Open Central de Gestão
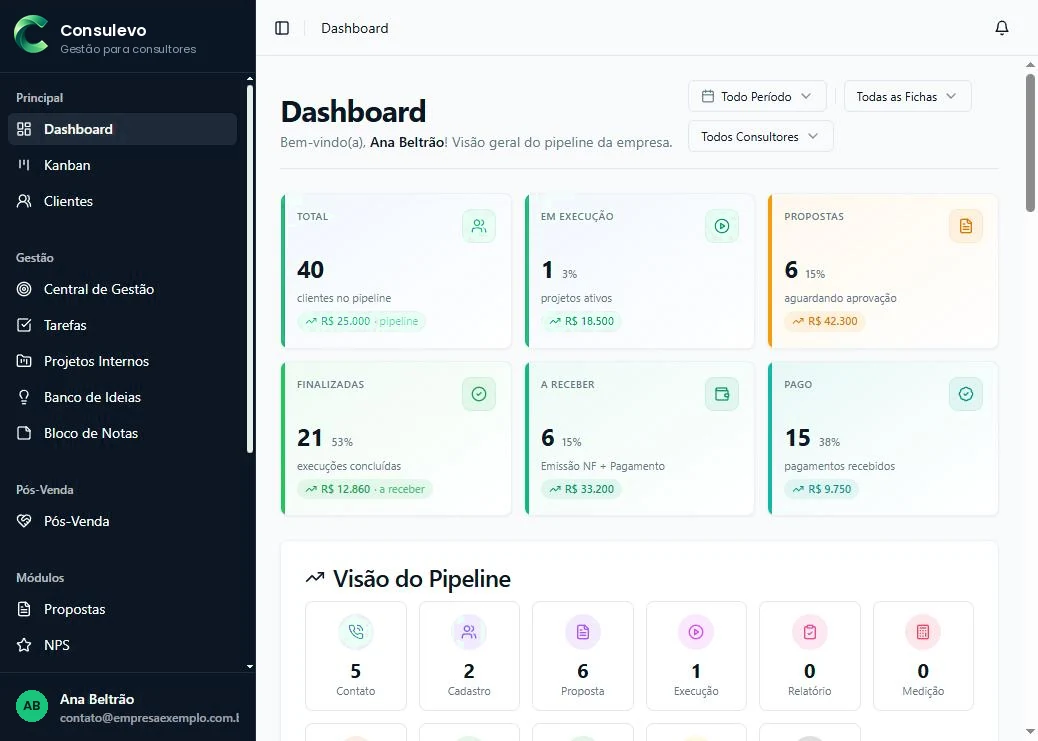This screenshot has width=1038, height=741. click(x=122, y=289)
